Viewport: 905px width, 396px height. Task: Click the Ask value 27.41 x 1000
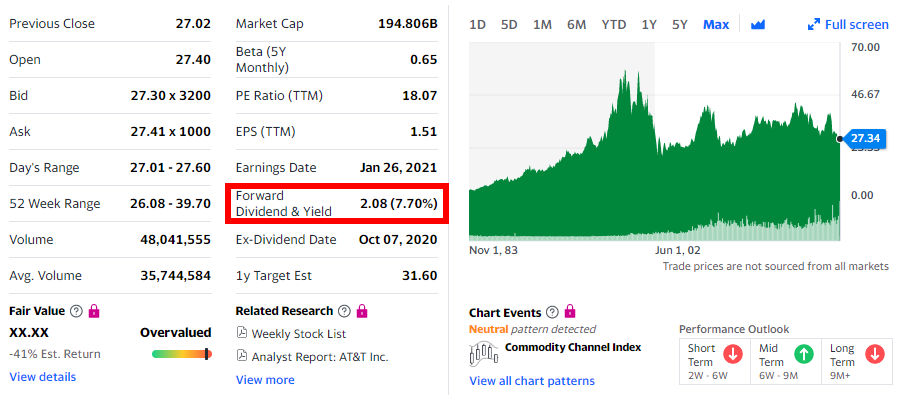(171, 132)
